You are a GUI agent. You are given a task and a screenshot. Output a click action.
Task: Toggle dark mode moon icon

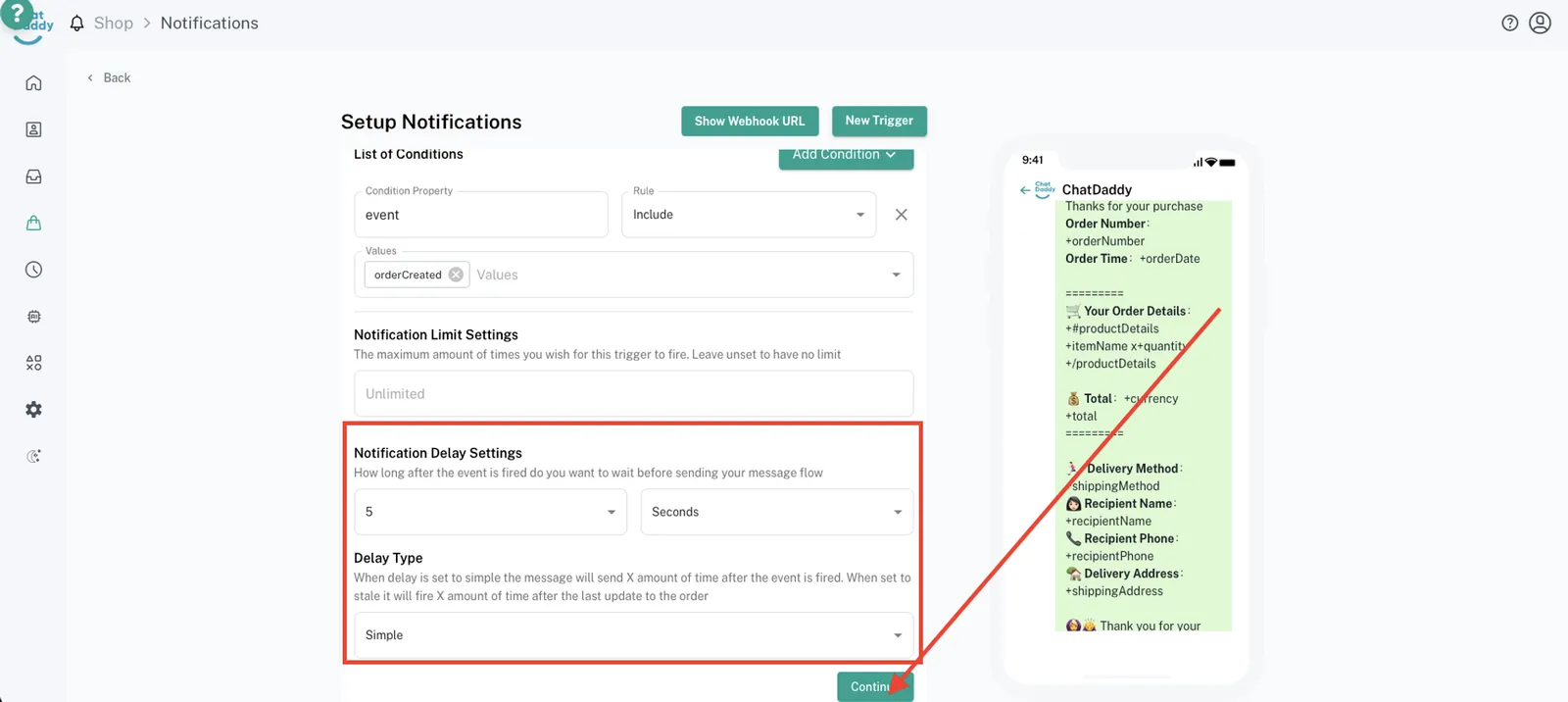33,456
